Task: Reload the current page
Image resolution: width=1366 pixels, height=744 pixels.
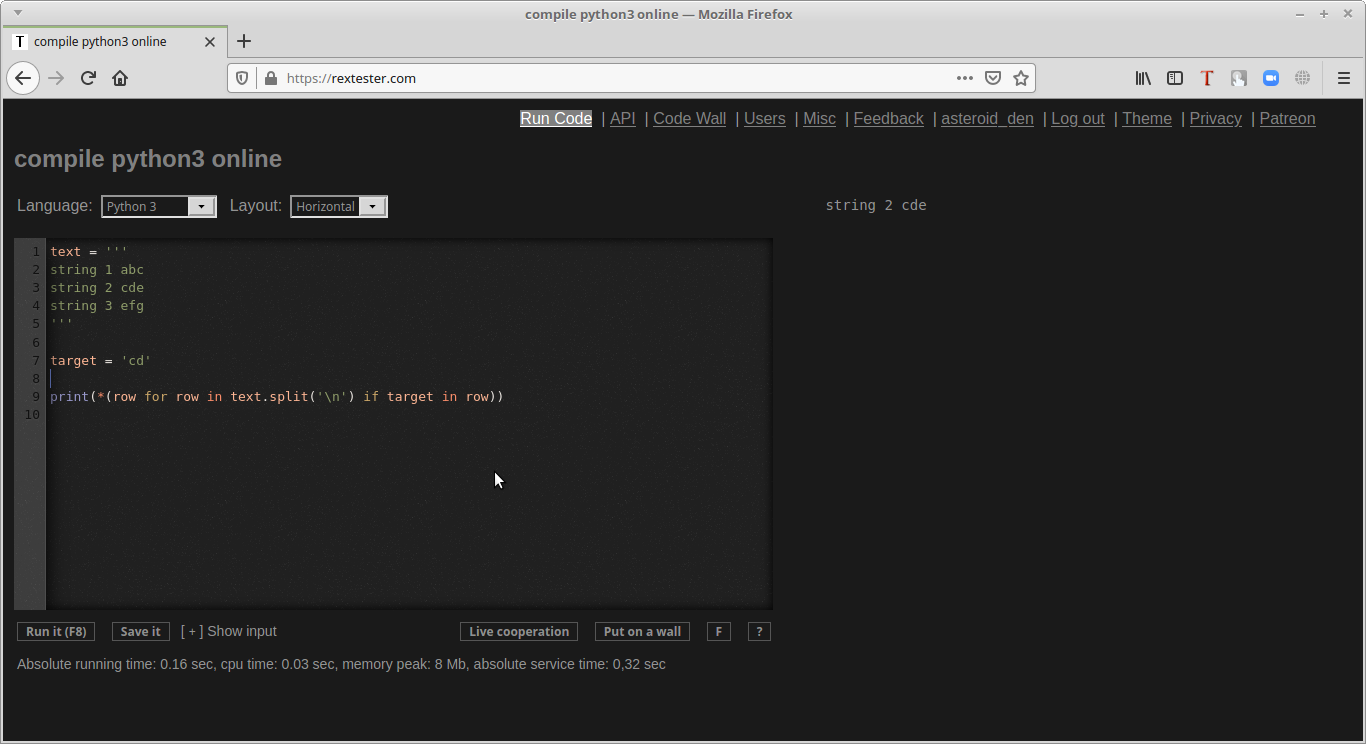Action: [x=88, y=78]
